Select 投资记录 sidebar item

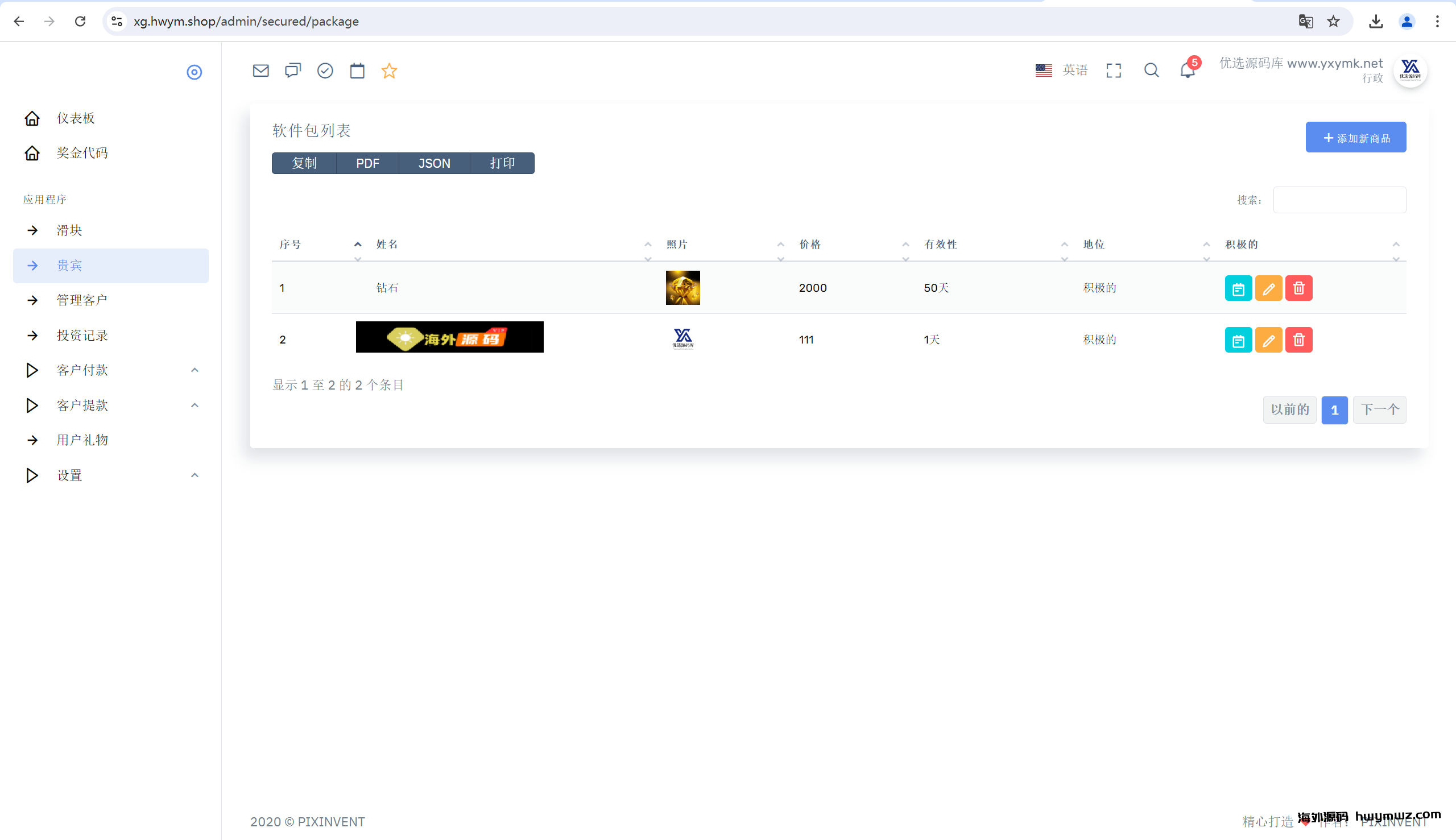82,335
